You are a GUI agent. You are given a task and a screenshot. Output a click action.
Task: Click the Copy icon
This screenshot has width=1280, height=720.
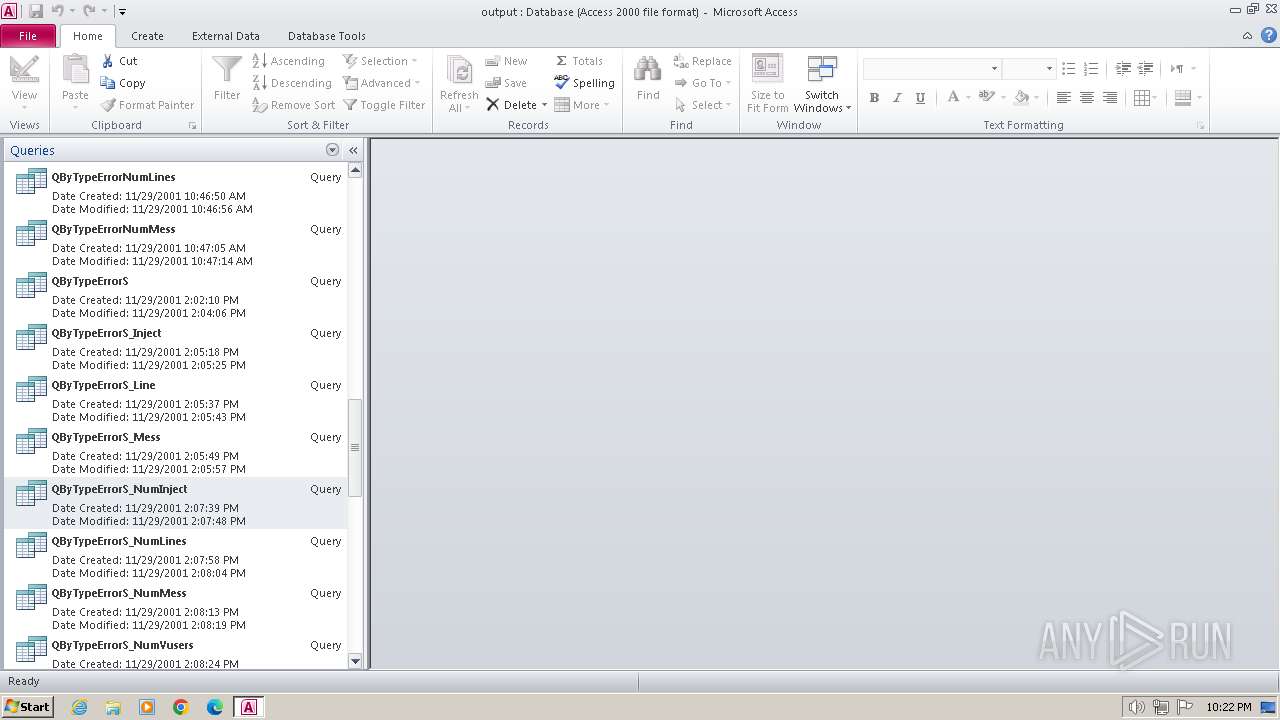coord(108,83)
